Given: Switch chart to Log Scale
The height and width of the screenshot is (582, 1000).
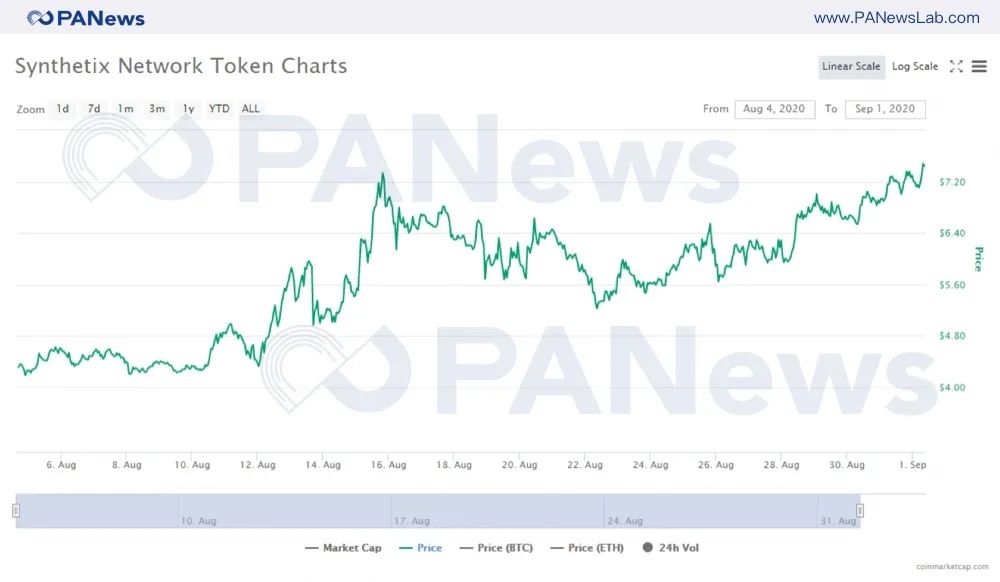Looking at the screenshot, I should pos(914,67).
